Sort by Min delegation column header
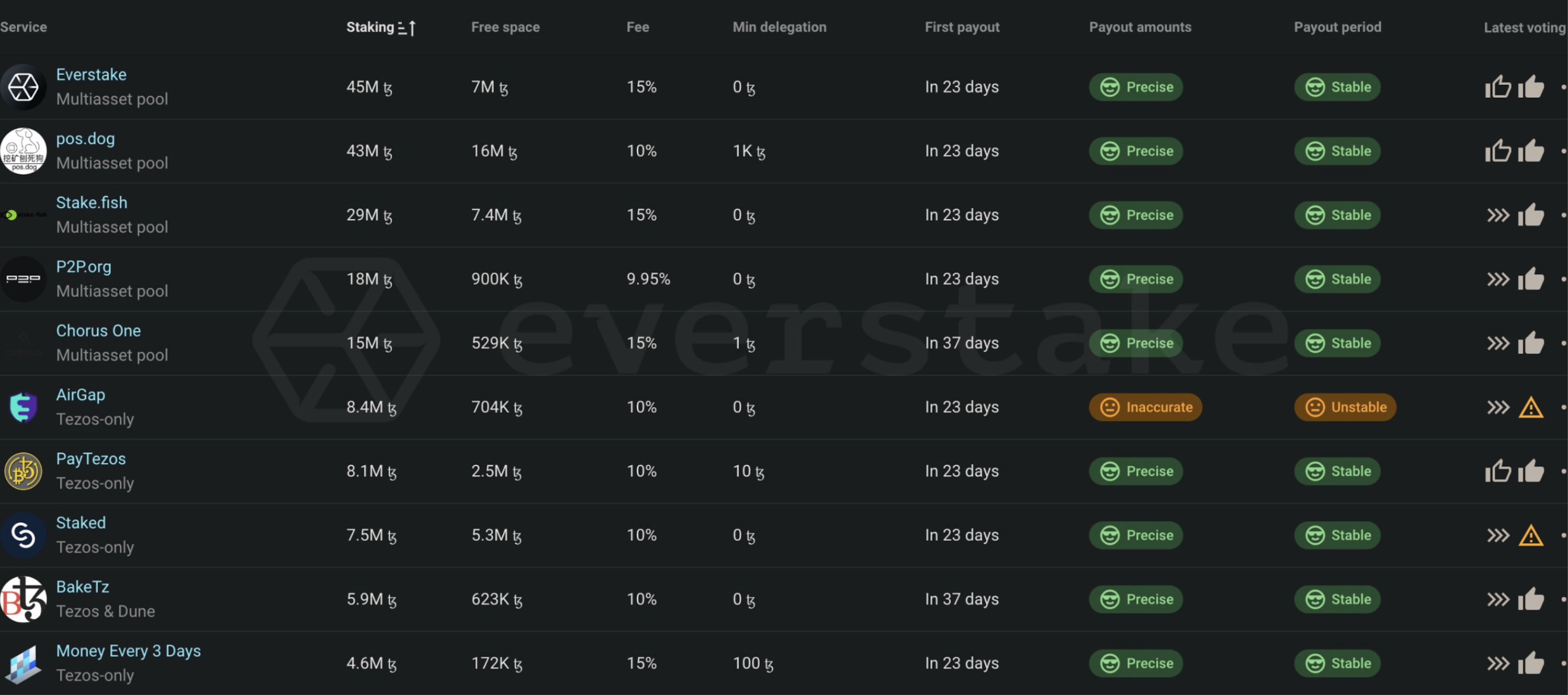 tap(779, 27)
